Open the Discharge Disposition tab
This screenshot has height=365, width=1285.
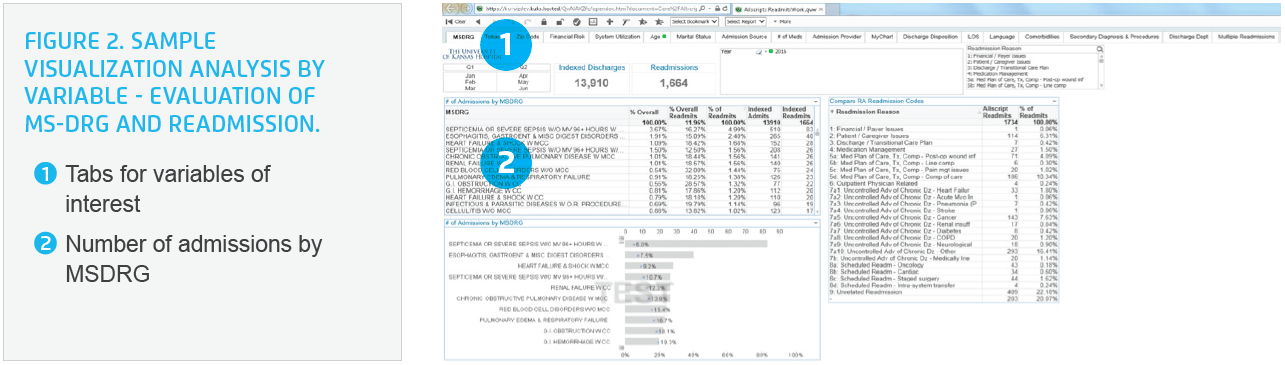[930, 37]
